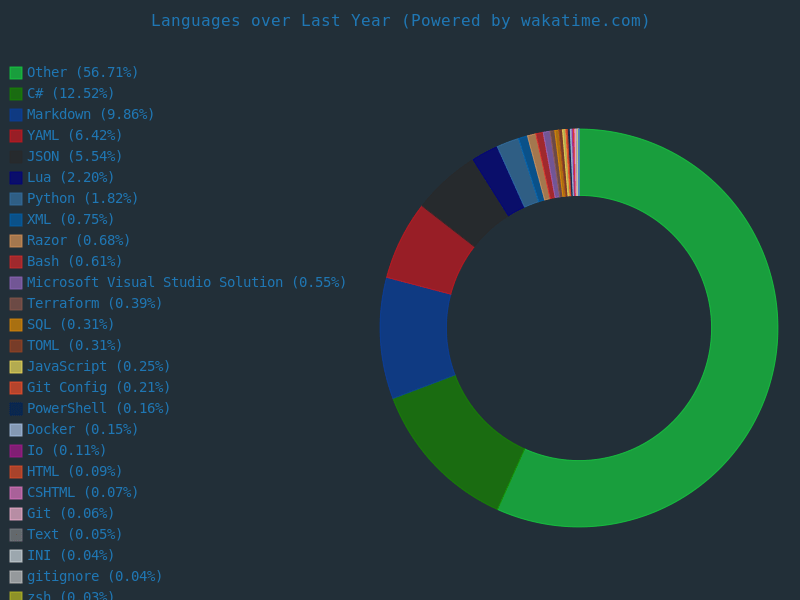The height and width of the screenshot is (600, 800).
Task: Click the Docker legend color swatch
Action: [16, 430]
